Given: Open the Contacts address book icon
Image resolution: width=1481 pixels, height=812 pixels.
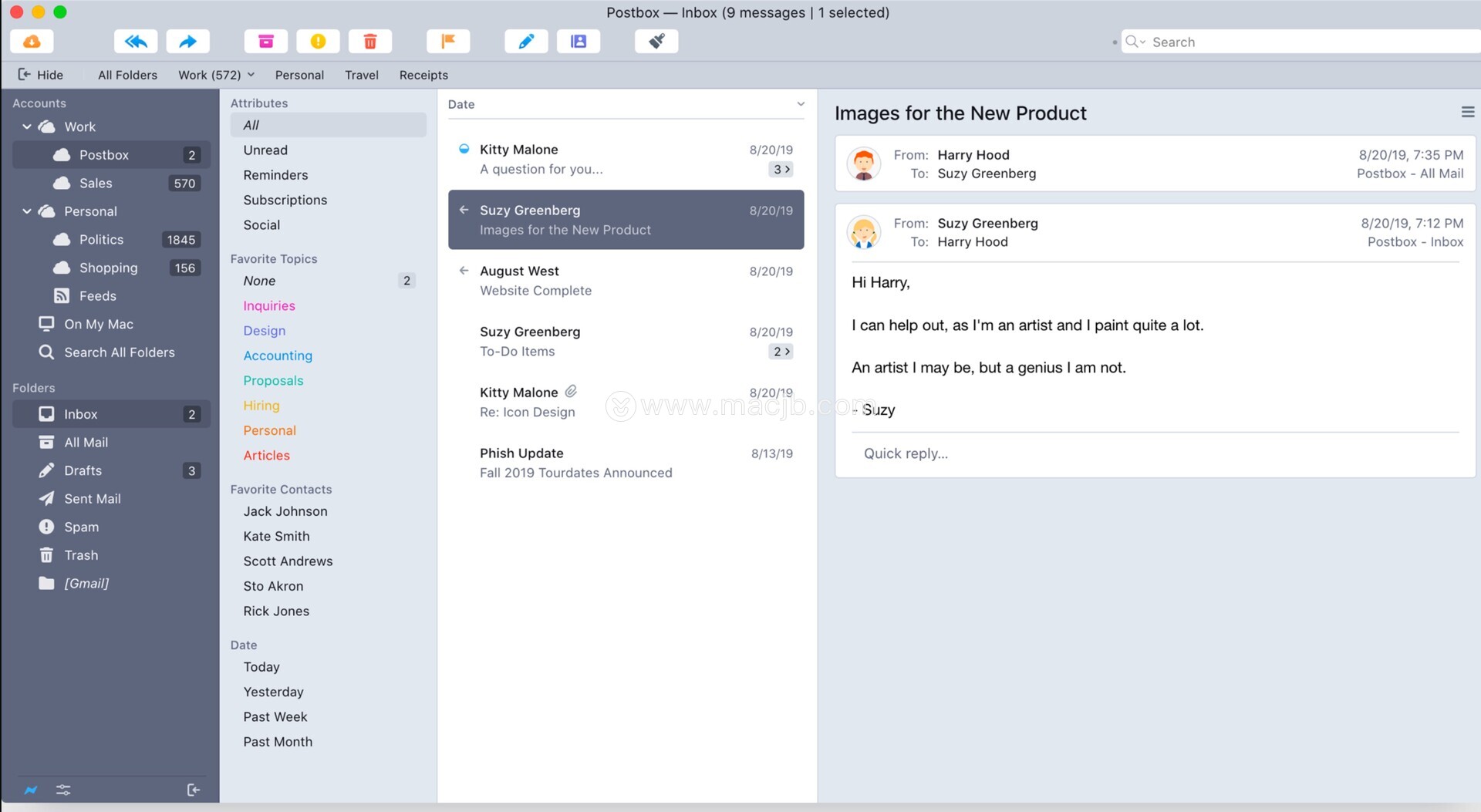Looking at the screenshot, I should [x=579, y=42].
